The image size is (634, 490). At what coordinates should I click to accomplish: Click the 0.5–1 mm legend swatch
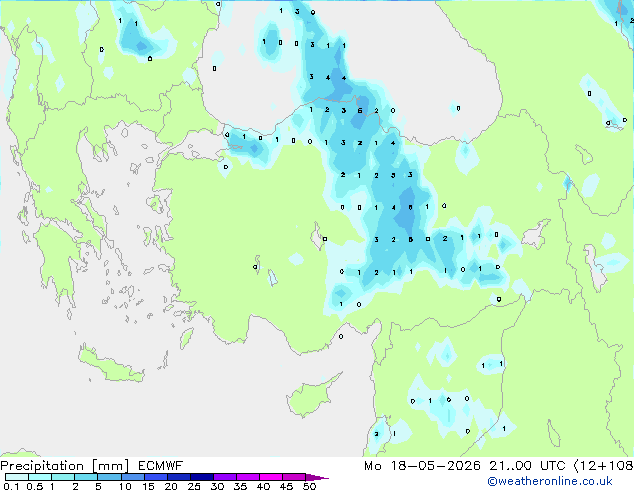coord(40,477)
